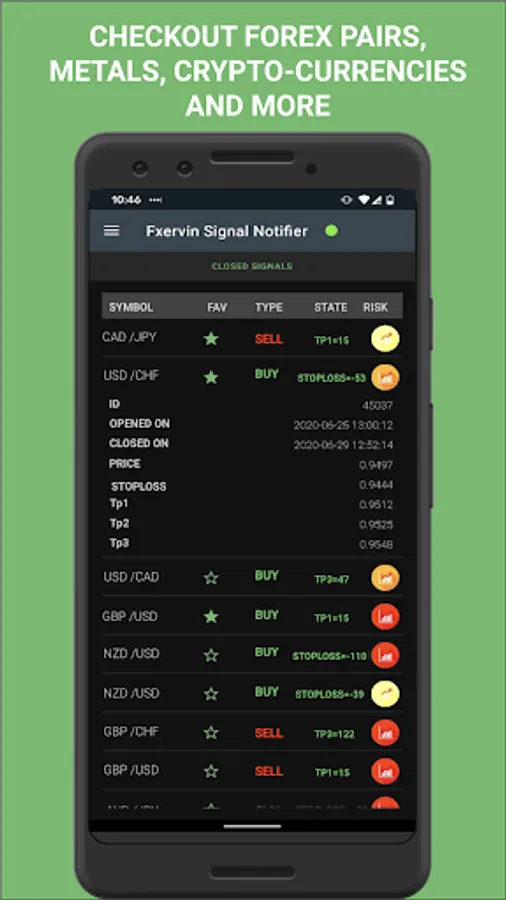
Task: Open the CAD/JPY yellow risk icon
Action: pos(385,339)
